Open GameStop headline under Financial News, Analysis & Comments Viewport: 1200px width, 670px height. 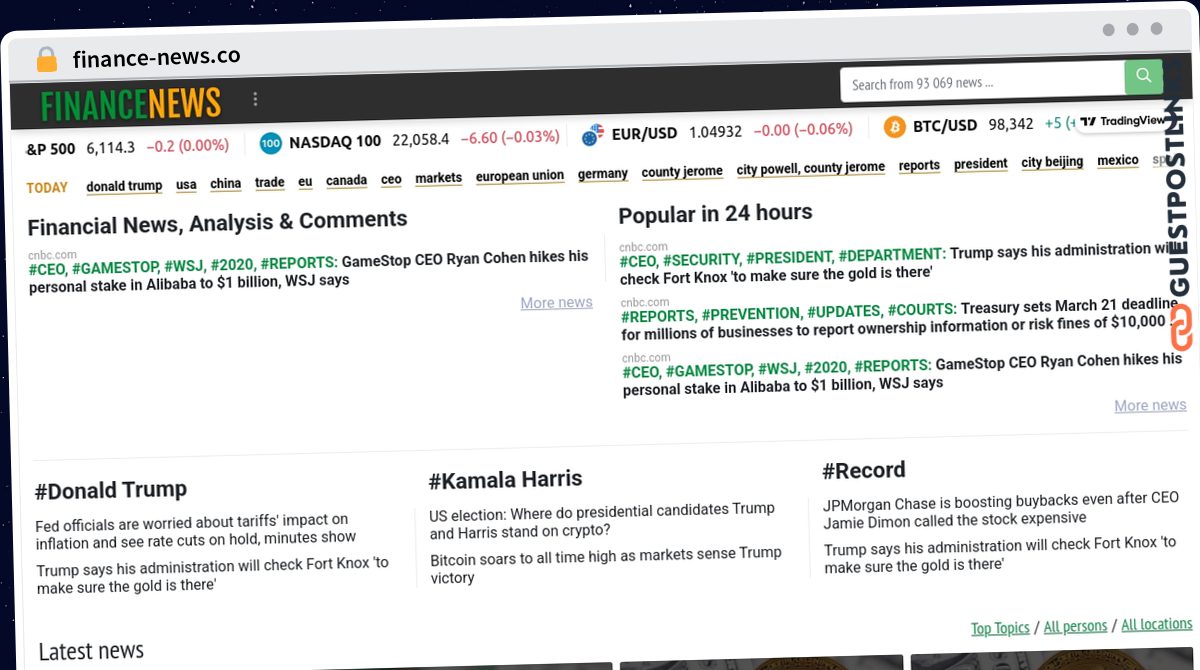309,271
